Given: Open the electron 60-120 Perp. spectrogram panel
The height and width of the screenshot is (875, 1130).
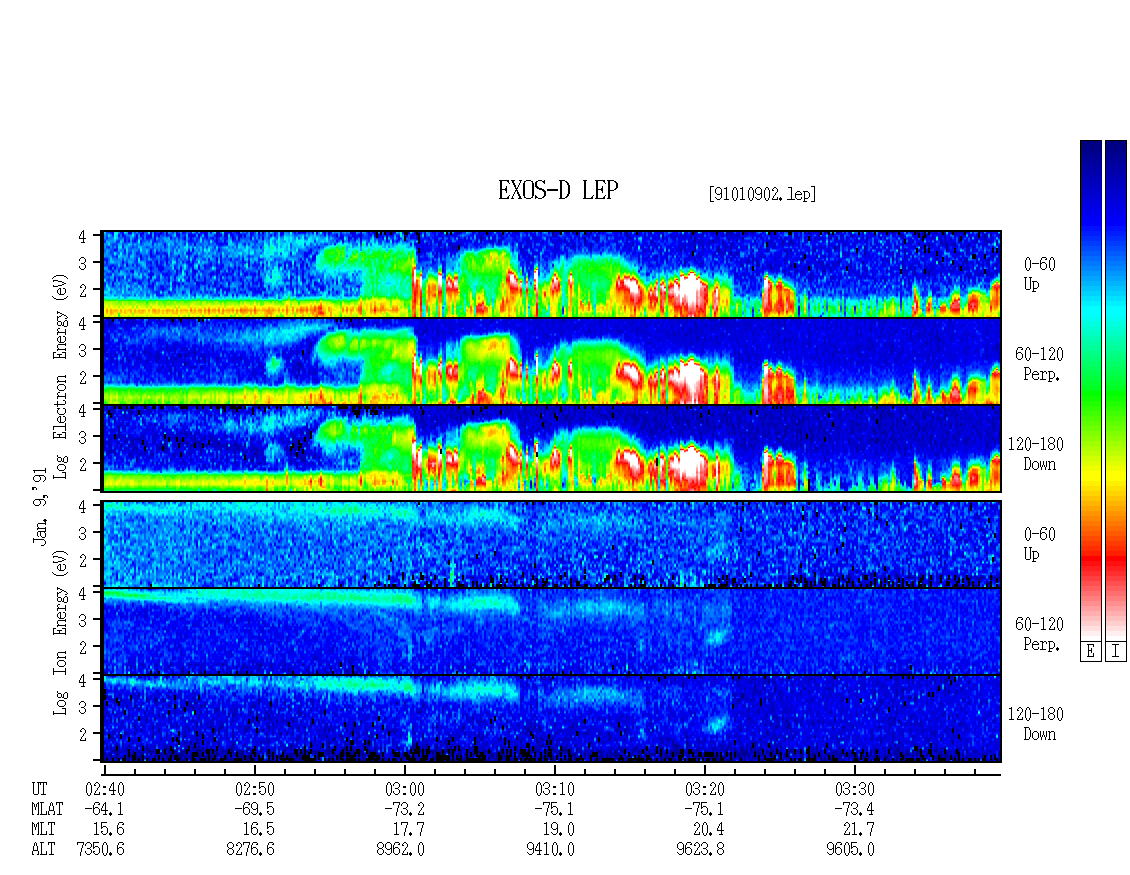Looking at the screenshot, I should click(552, 361).
